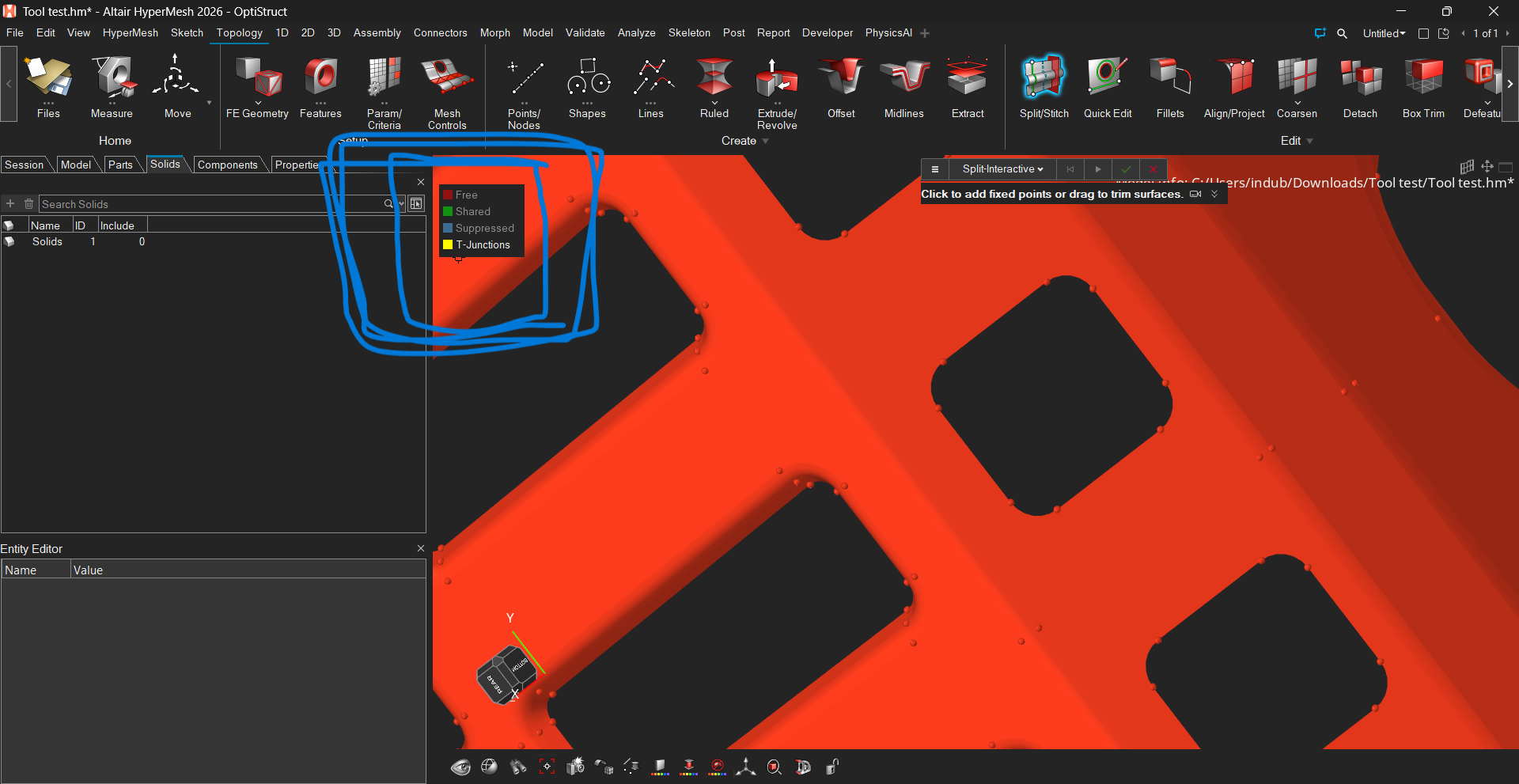1519x784 pixels.
Task: Switch to the Parts browser tab
Action: tap(120, 165)
